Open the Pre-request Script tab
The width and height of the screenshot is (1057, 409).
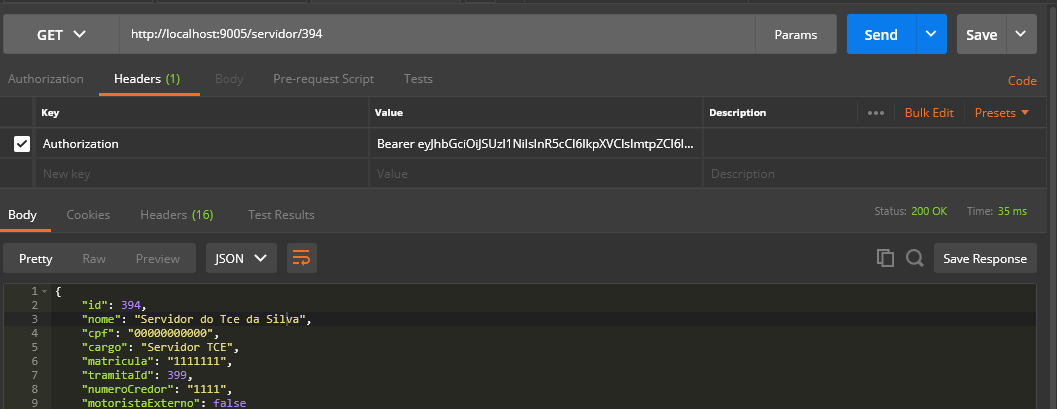click(x=324, y=79)
